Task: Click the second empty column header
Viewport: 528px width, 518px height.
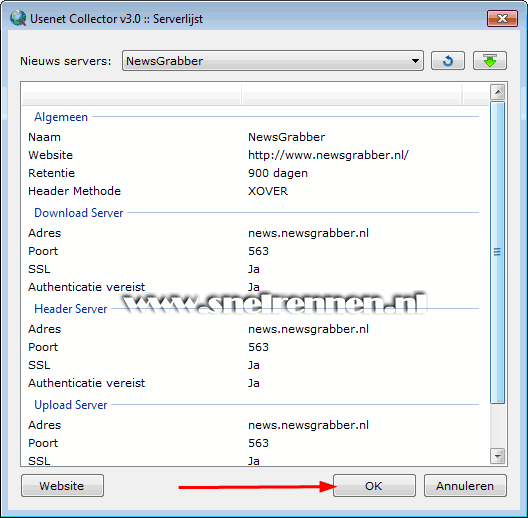Action: pyautogui.click(x=352, y=94)
